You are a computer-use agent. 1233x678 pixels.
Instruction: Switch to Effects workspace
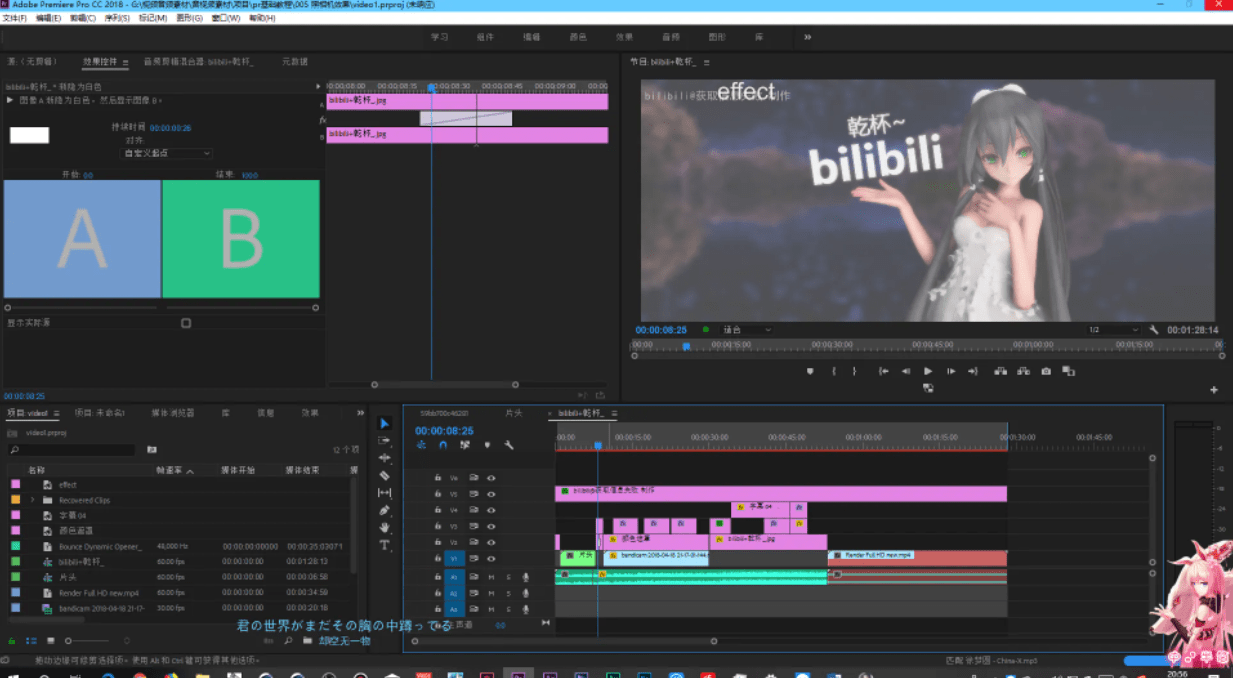pos(624,37)
